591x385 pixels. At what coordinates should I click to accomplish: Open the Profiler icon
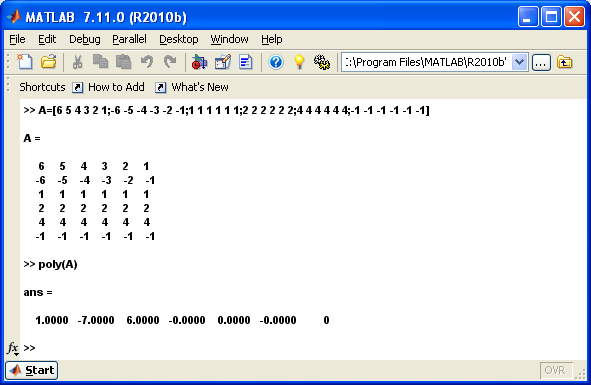coord(245,62)
